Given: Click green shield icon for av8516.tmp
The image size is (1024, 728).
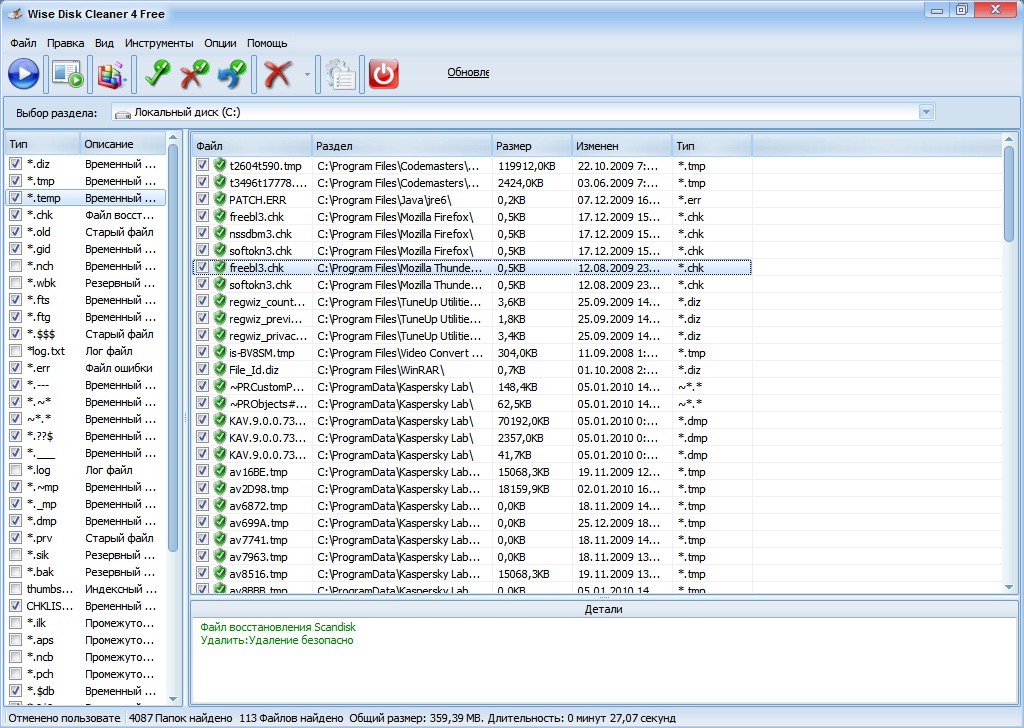Looking at the screenshot, I should tap(220, 573).
